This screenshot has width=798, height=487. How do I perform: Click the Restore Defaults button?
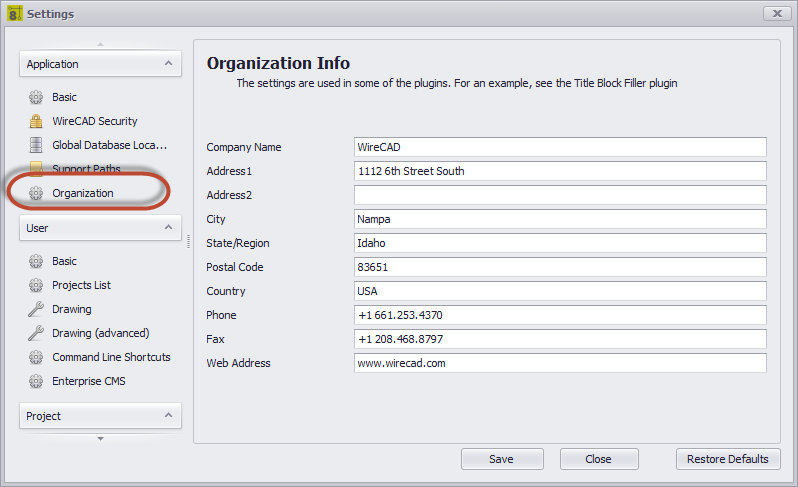coord(728,459)
